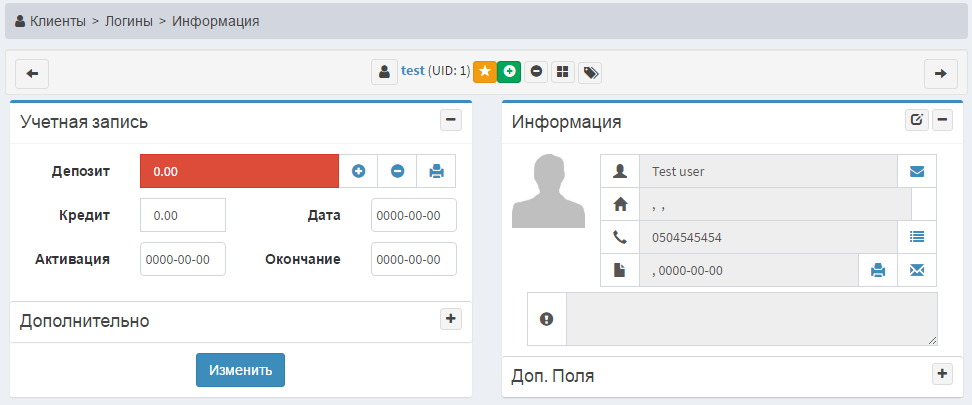Open the tags icon next to UID
The width and height of the screenshot is (972, 405).
coord(590,72)
